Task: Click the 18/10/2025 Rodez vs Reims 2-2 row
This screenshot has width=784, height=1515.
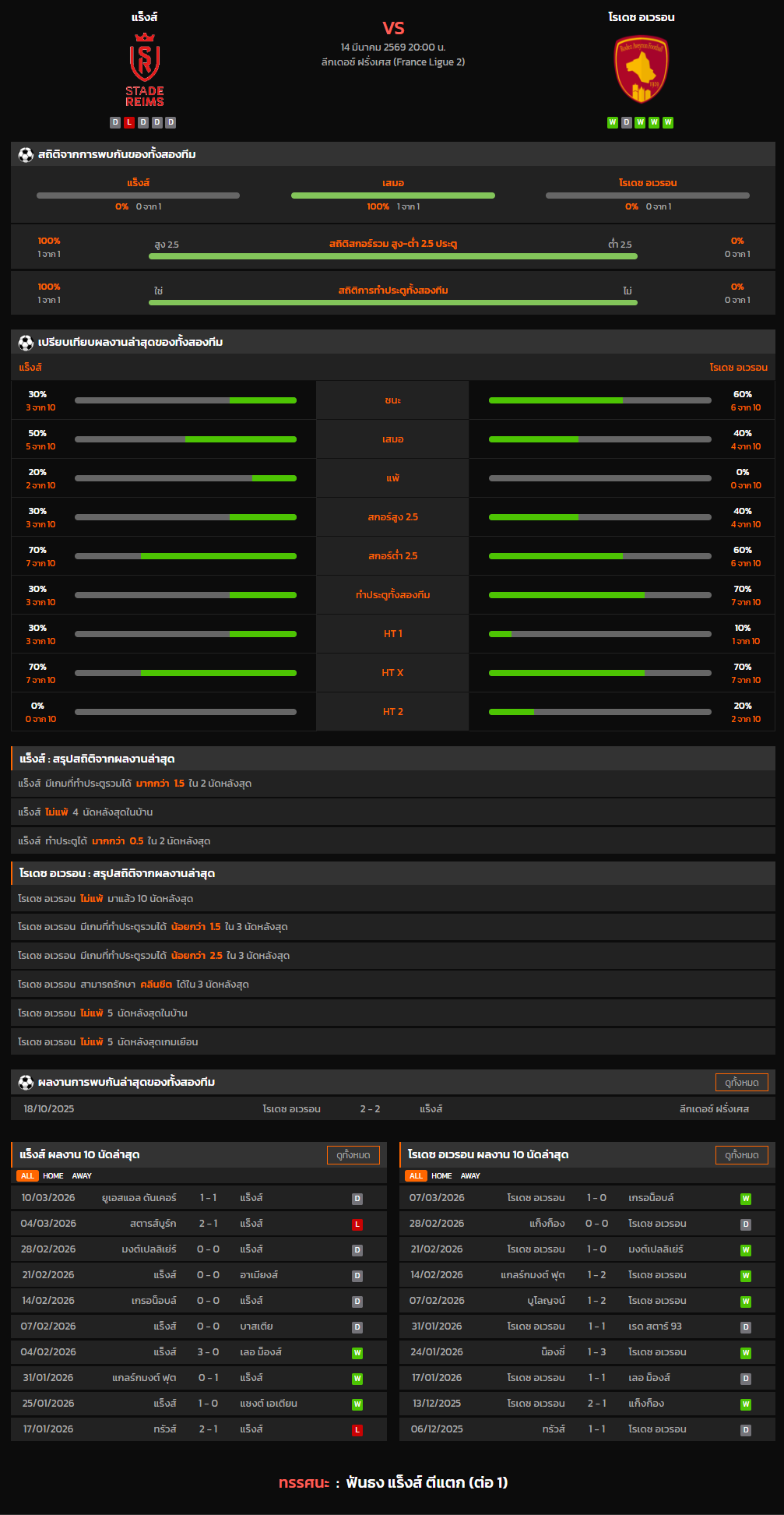Action: point(392,1108)
